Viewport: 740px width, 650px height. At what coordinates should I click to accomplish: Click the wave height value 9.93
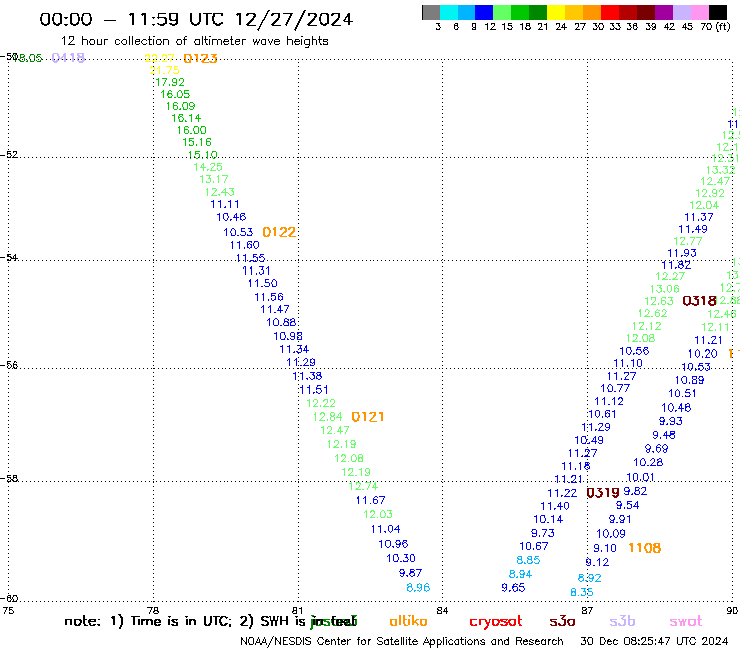point(671,422)
